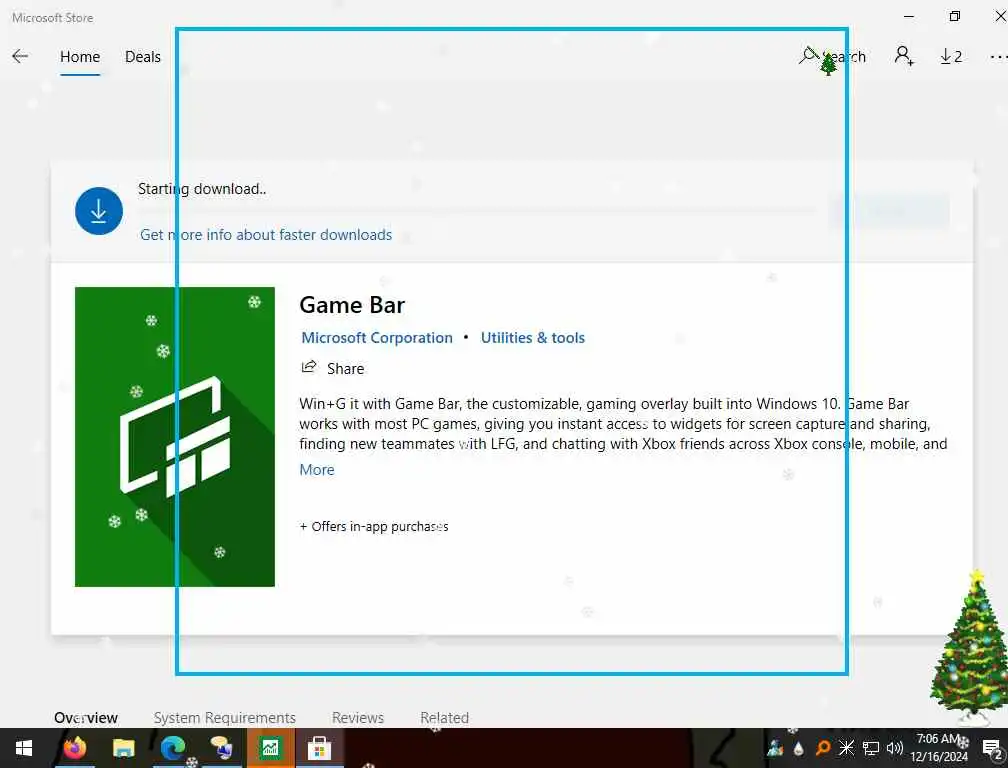Screen dimensions: 1008x768
Task: Open the Utilities & tools category link
Action: click(x=532, y=337)
